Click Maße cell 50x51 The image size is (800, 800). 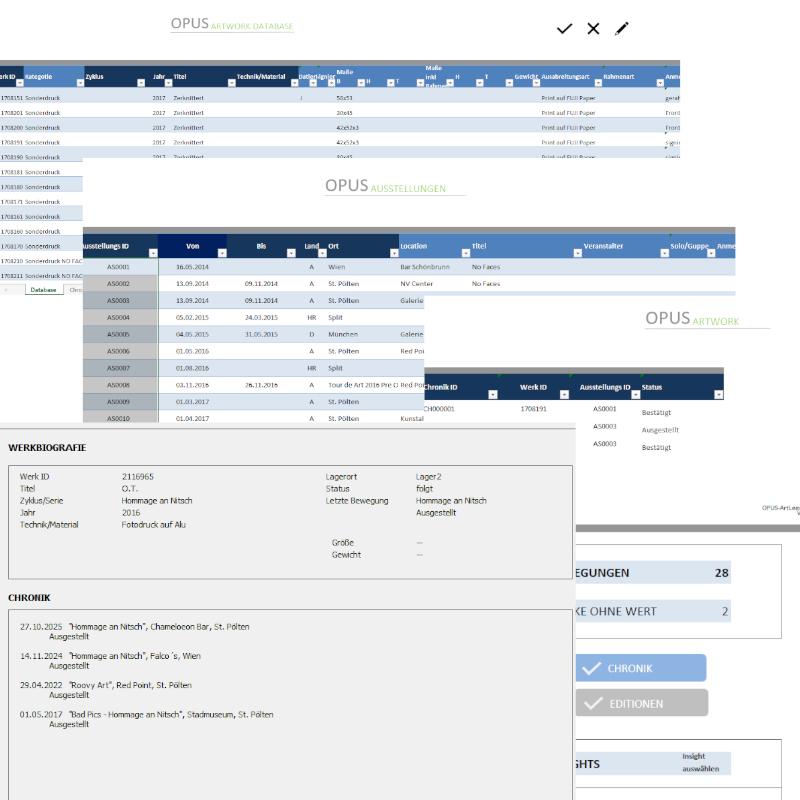click(x=344, y=97)
